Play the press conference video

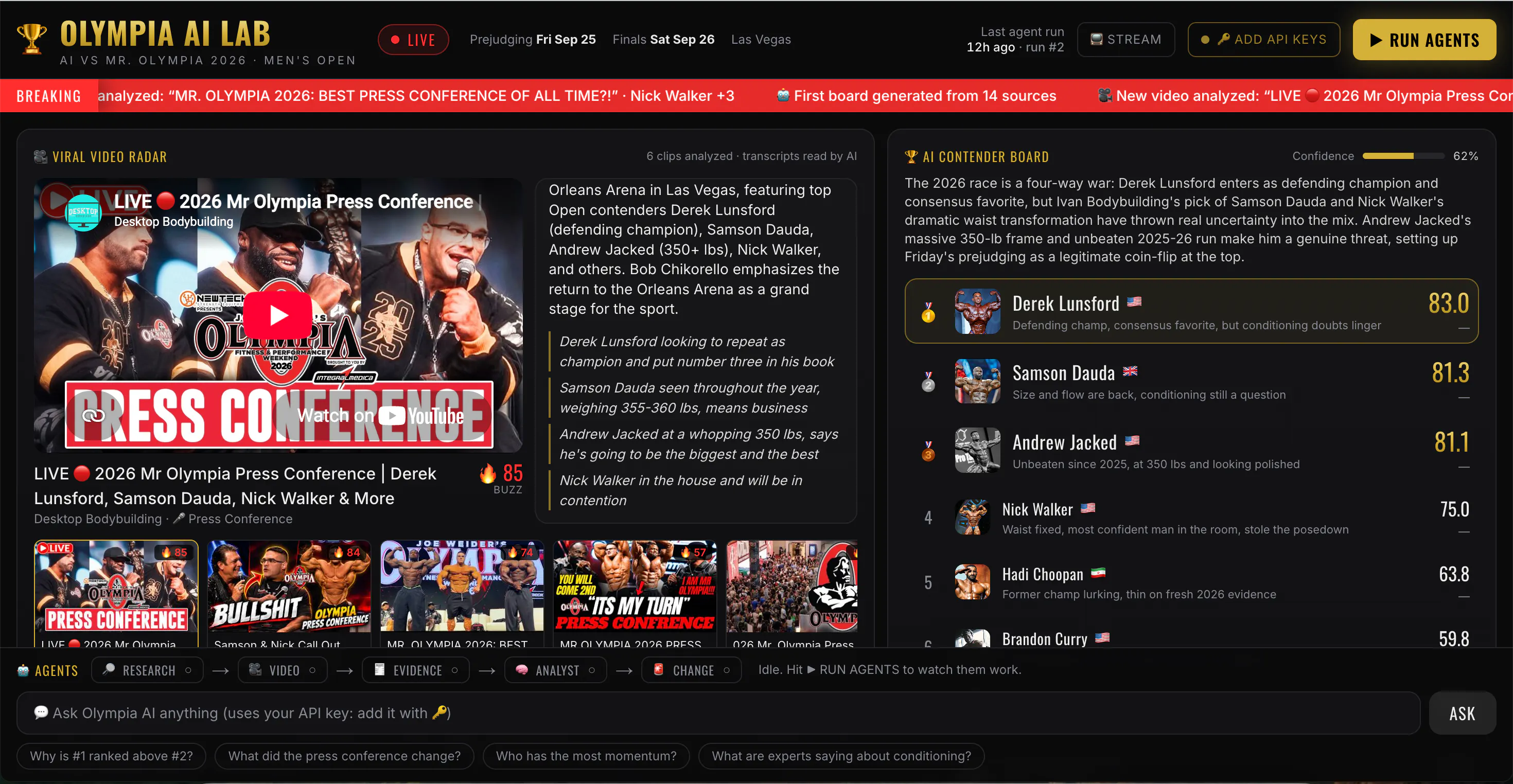tap(278, 315)
